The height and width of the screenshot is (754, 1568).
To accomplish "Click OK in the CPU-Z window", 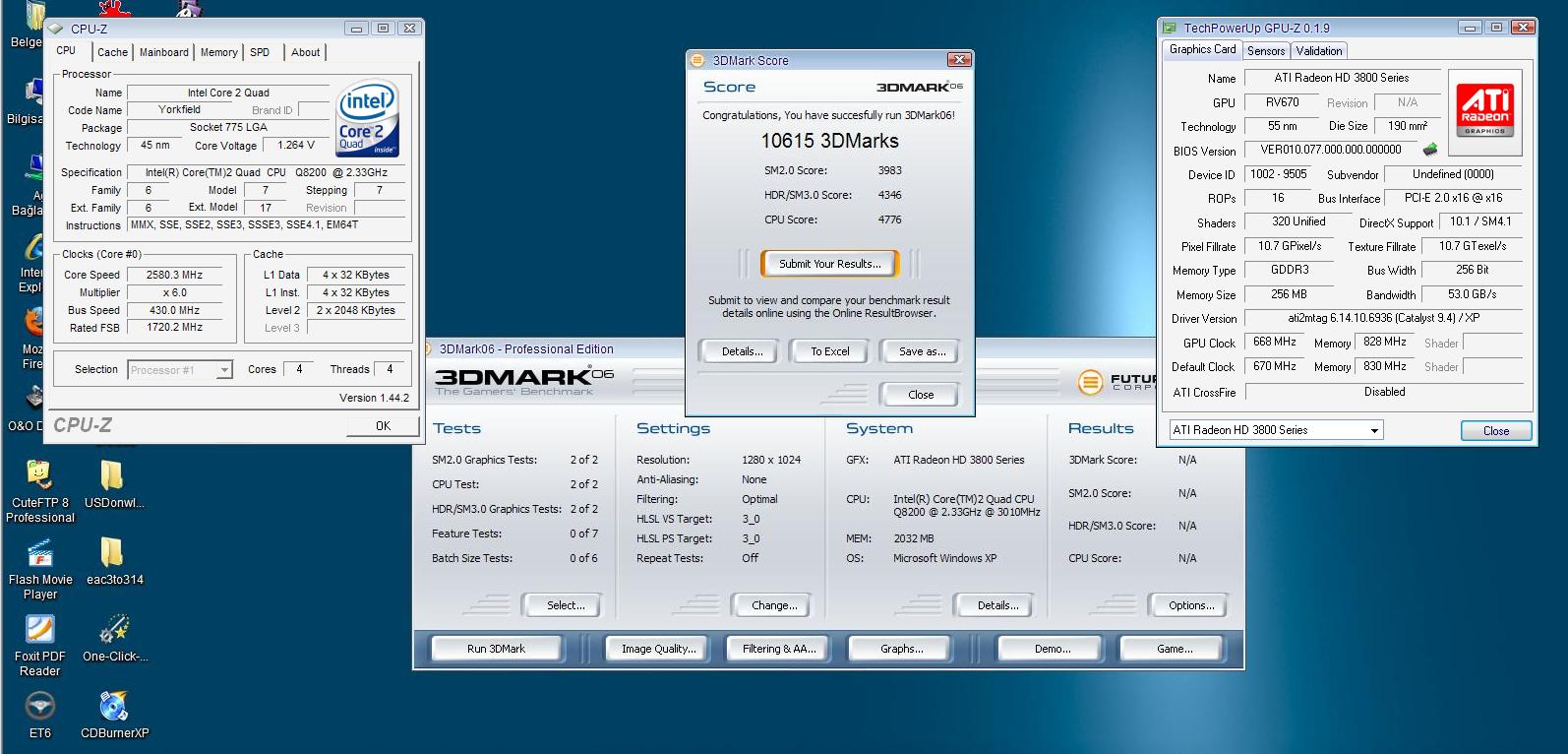I will (383, 426).
